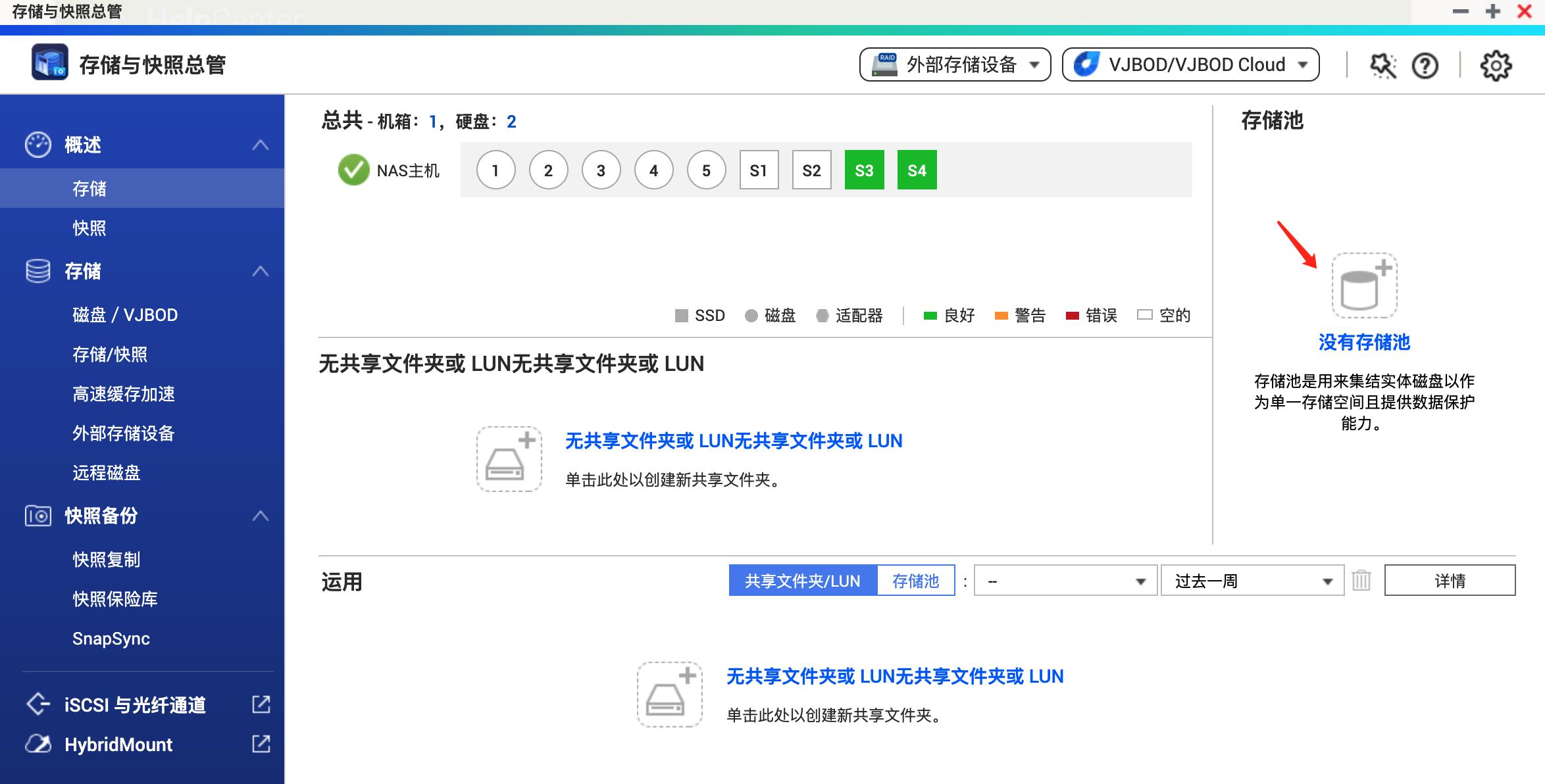Click the 没有存储池 link
The image size is (1545, 784).
1363,343
